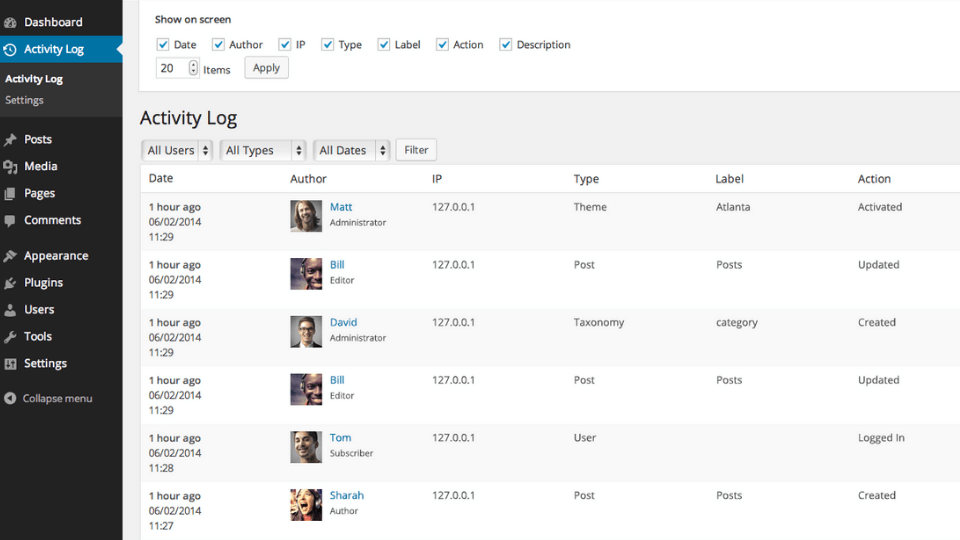Open the All Types dropdown
Image resolution: width=960 pixels, height=540 pixels.
[x=263, y=150]
